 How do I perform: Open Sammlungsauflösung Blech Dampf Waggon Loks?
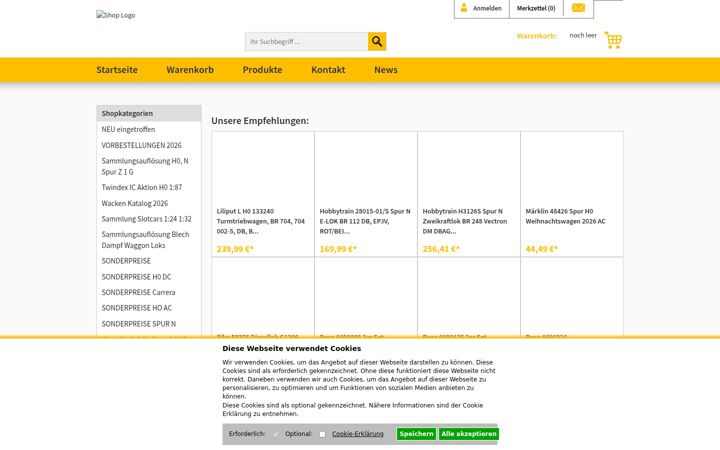[145, 240]
